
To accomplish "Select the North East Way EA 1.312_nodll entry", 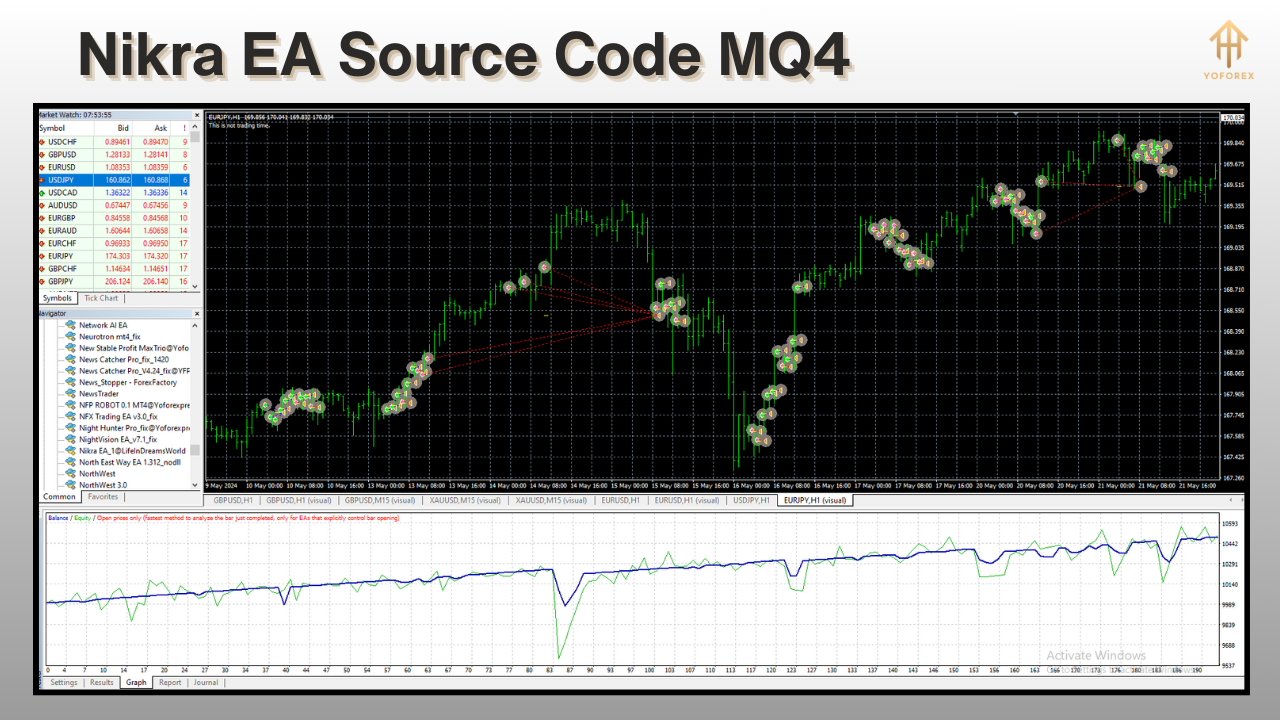I will click(x=130, y=462).
